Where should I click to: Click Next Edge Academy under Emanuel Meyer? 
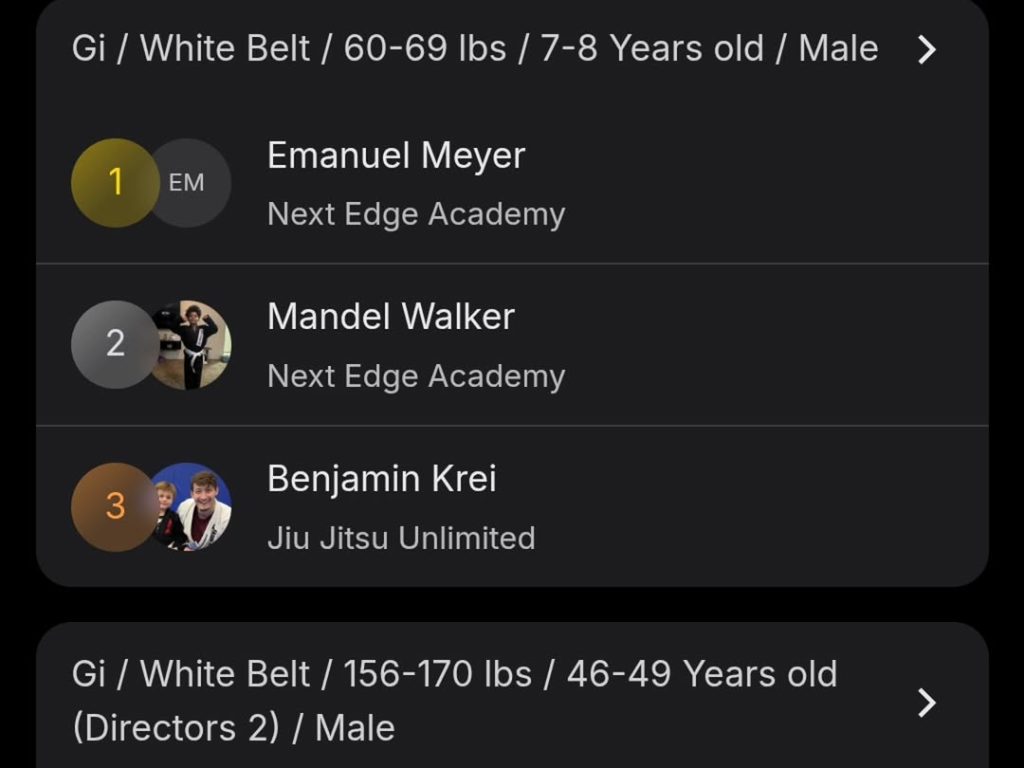416,214
